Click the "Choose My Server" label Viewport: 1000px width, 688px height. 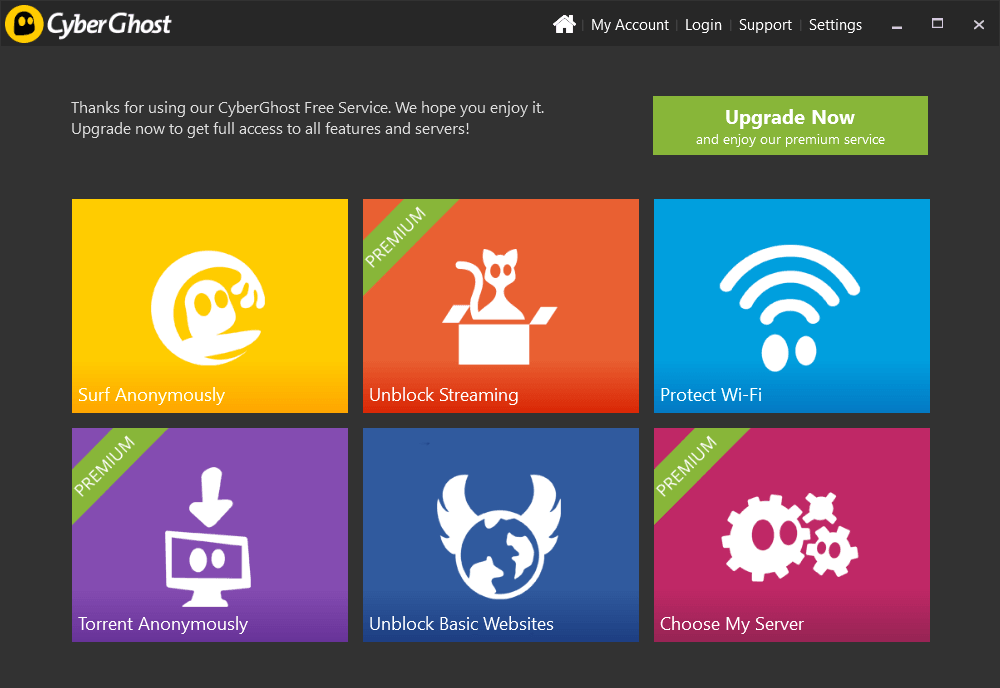732,624
